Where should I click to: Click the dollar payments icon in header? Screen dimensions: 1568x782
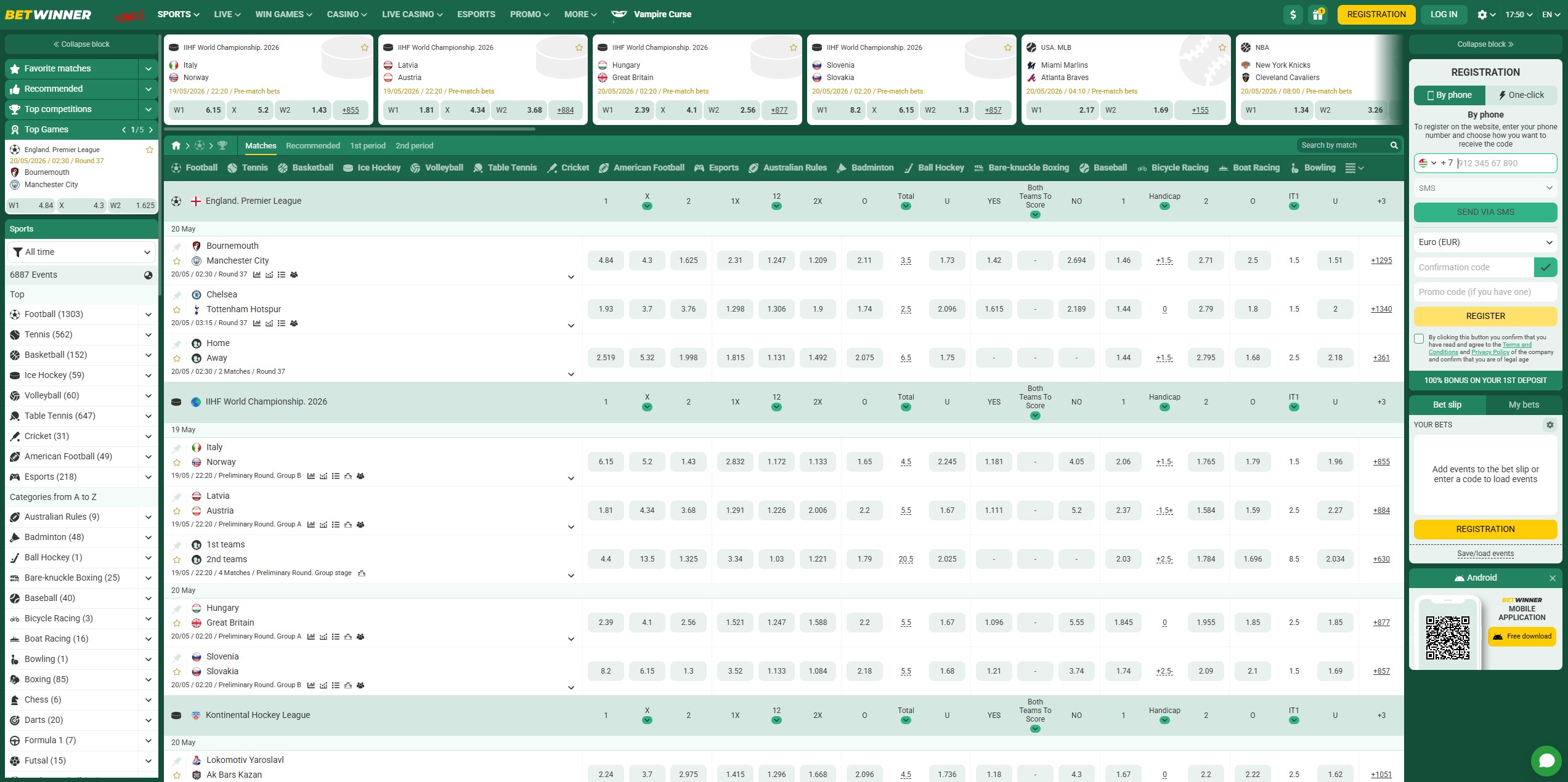coord(1293,15)
